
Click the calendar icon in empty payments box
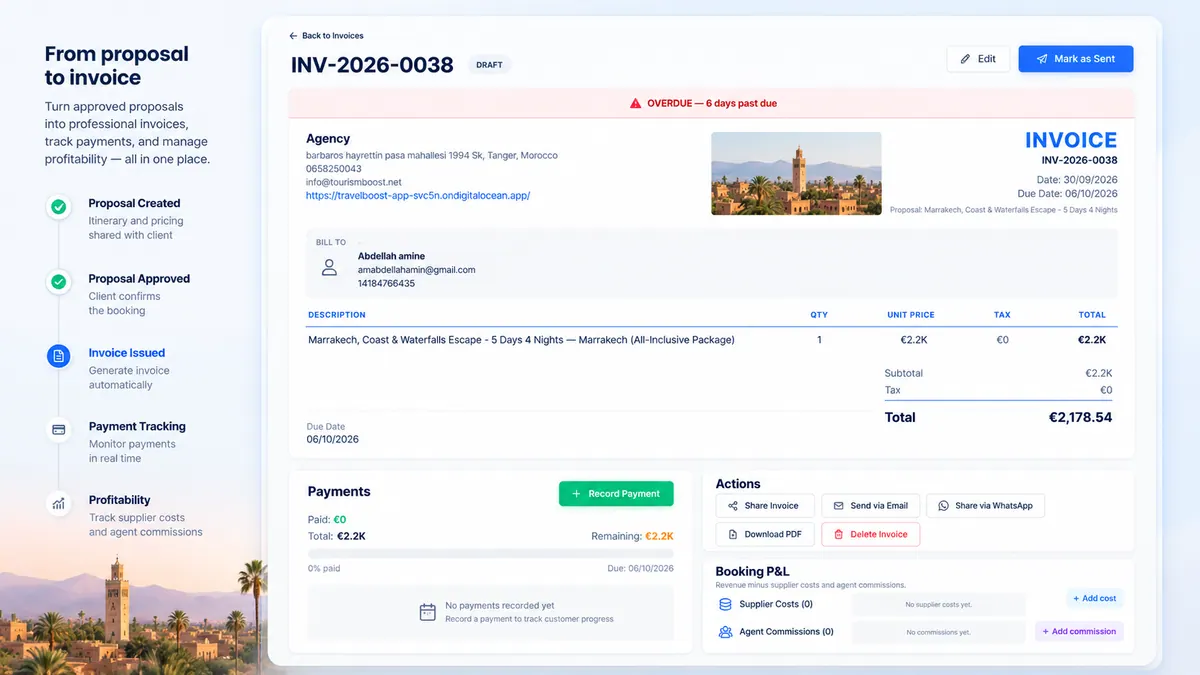tap(428, 612)
